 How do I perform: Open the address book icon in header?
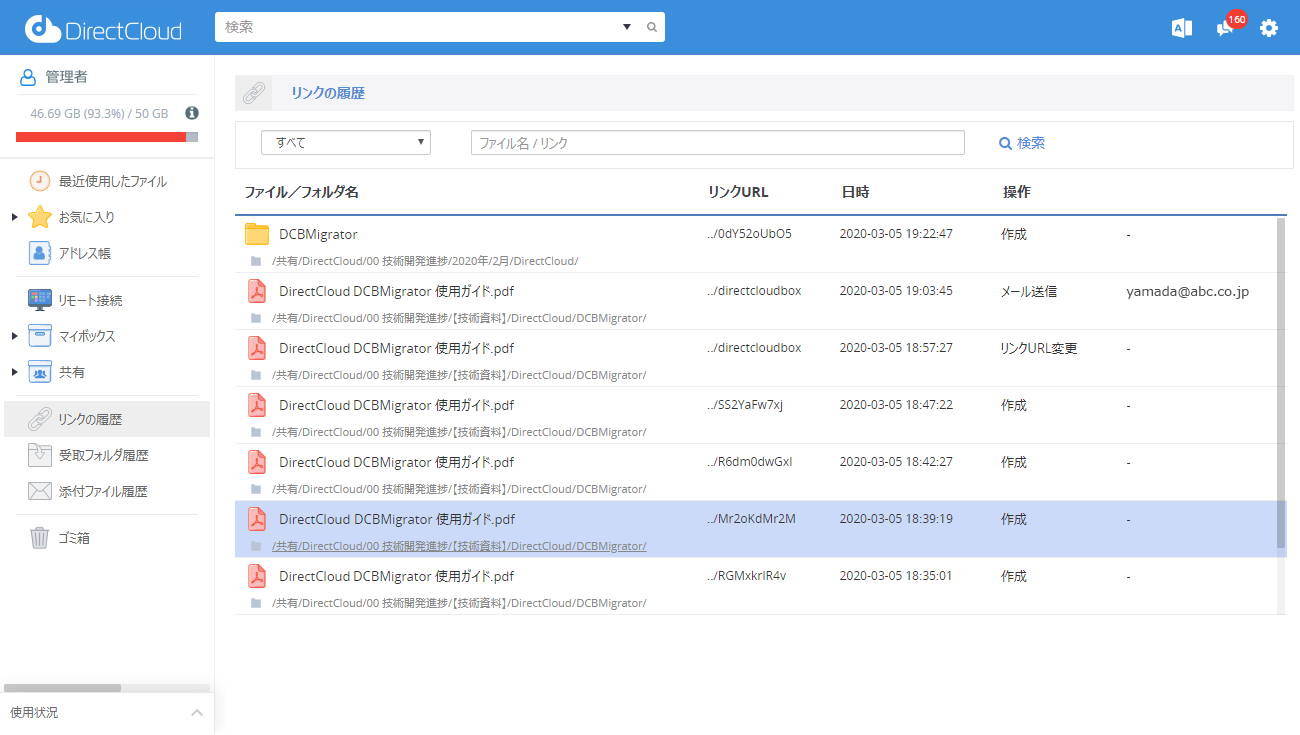coord(1182,28)
